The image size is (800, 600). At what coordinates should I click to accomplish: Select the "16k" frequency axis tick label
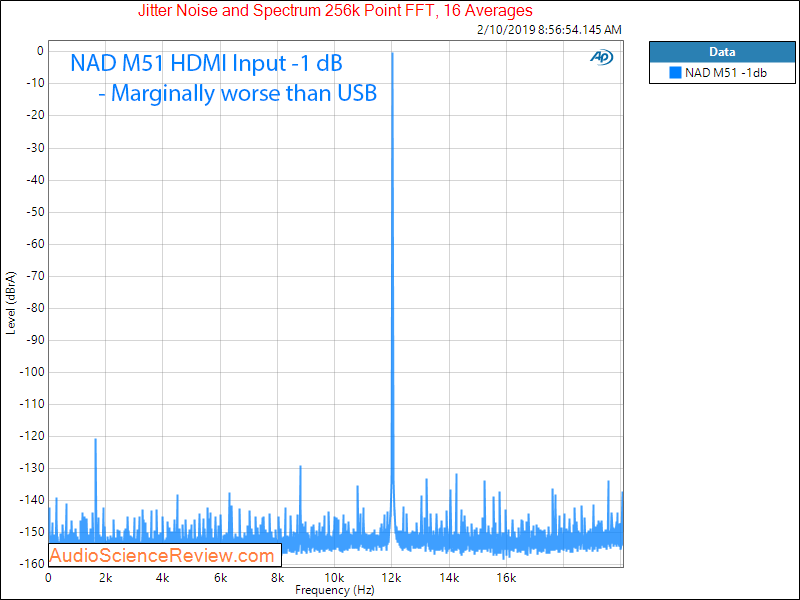(507, 578)
